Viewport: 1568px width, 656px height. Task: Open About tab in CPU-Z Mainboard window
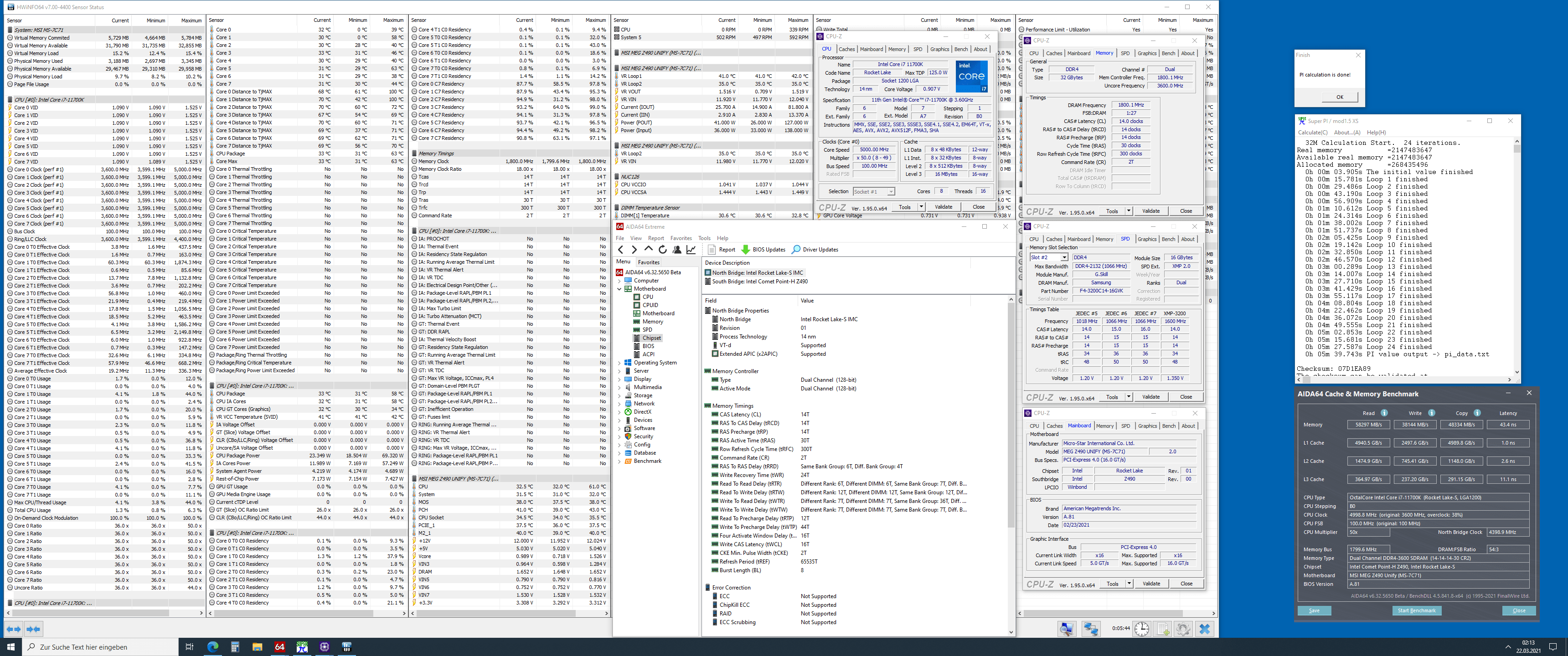(x=1188, y=426)
